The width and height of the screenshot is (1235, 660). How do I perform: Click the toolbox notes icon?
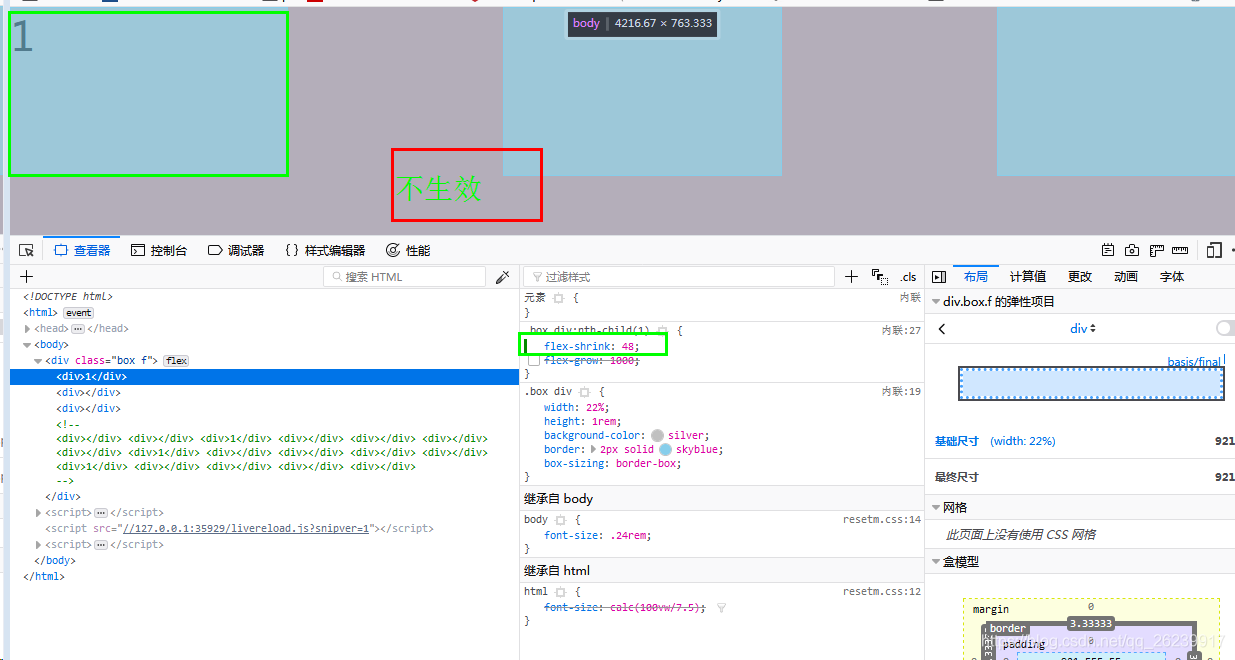point(1108,251)
